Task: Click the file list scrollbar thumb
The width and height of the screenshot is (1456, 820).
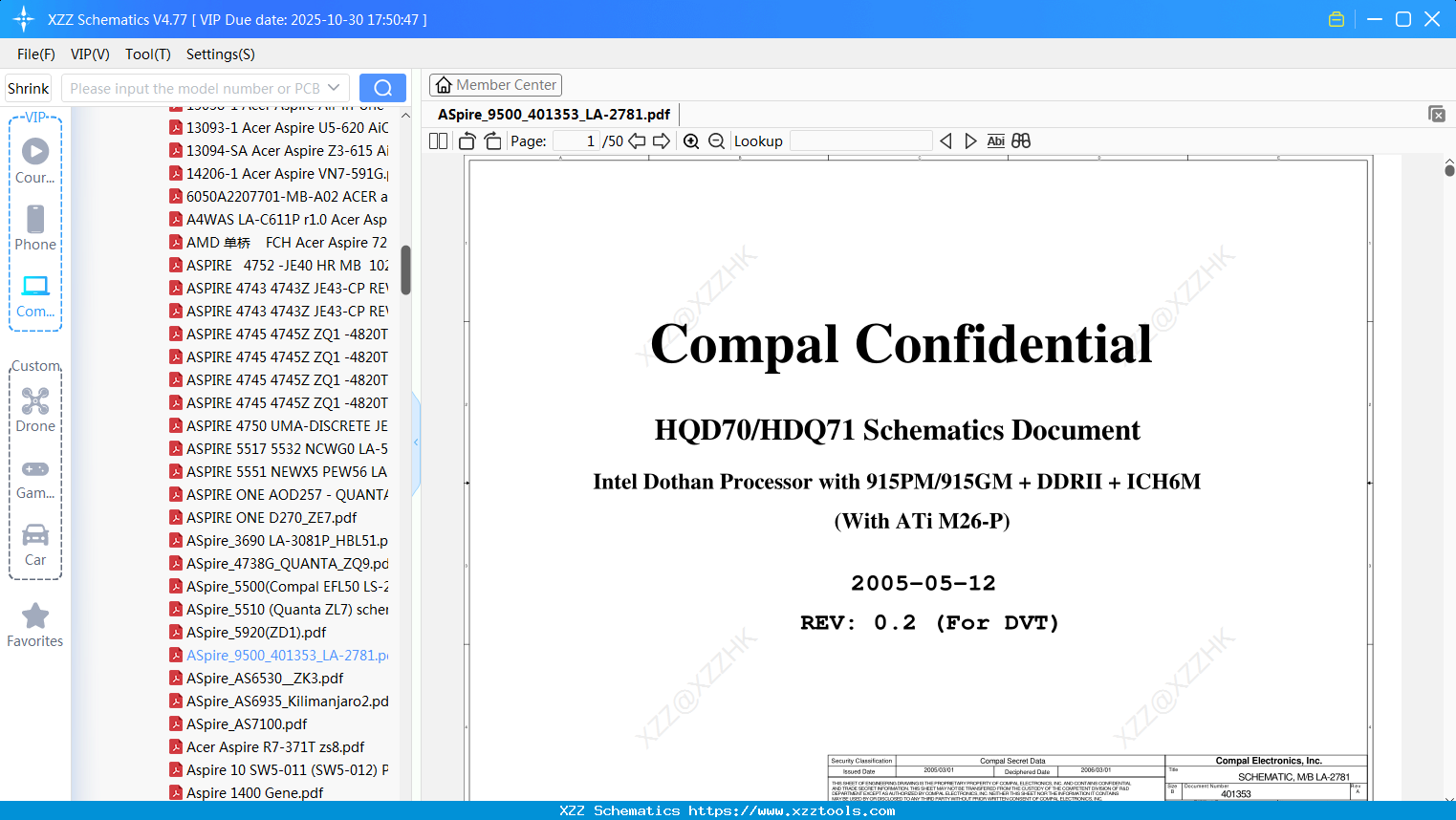Action: 405,270
